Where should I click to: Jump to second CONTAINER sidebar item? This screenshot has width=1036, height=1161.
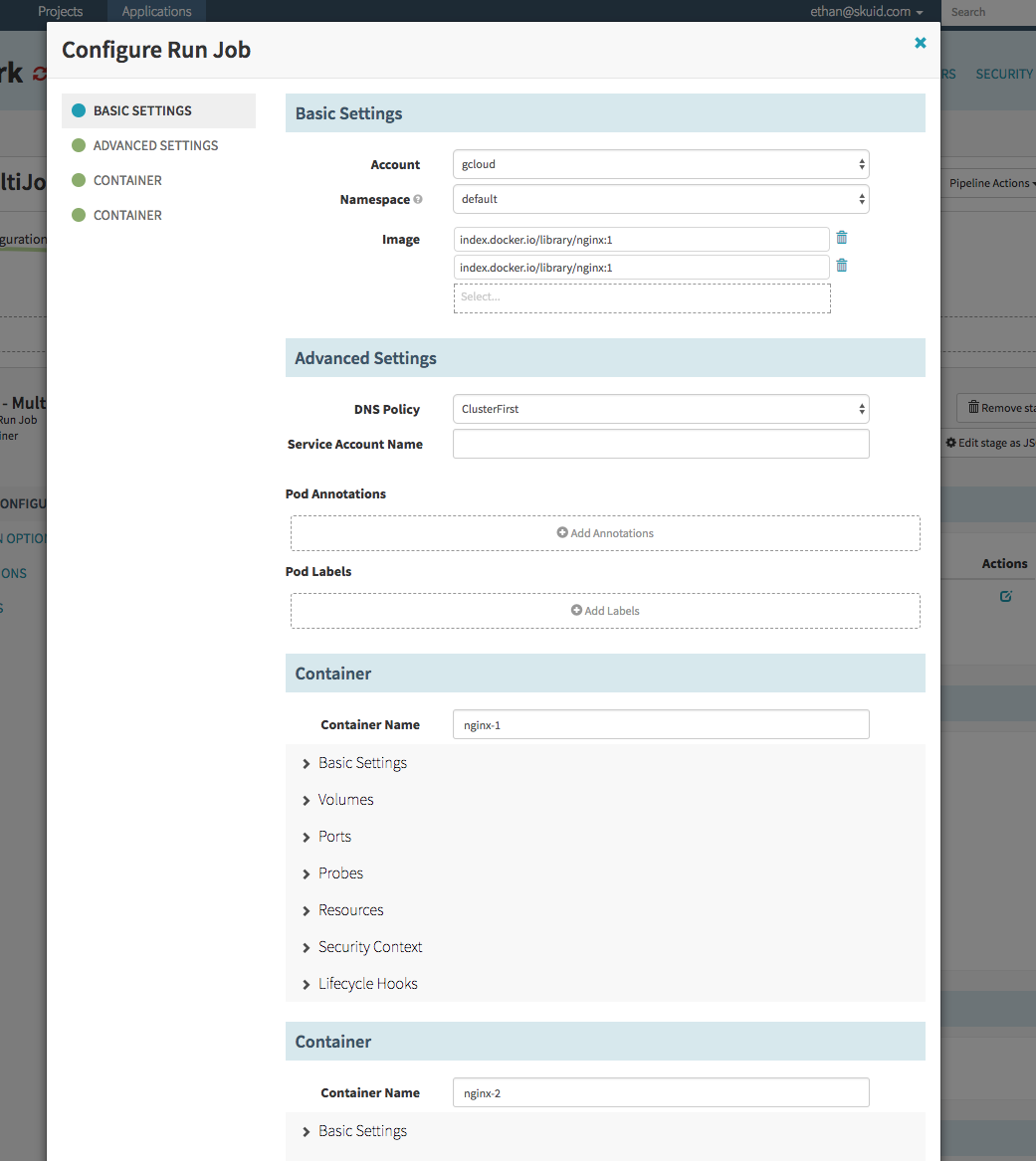(x=158, y=216)
